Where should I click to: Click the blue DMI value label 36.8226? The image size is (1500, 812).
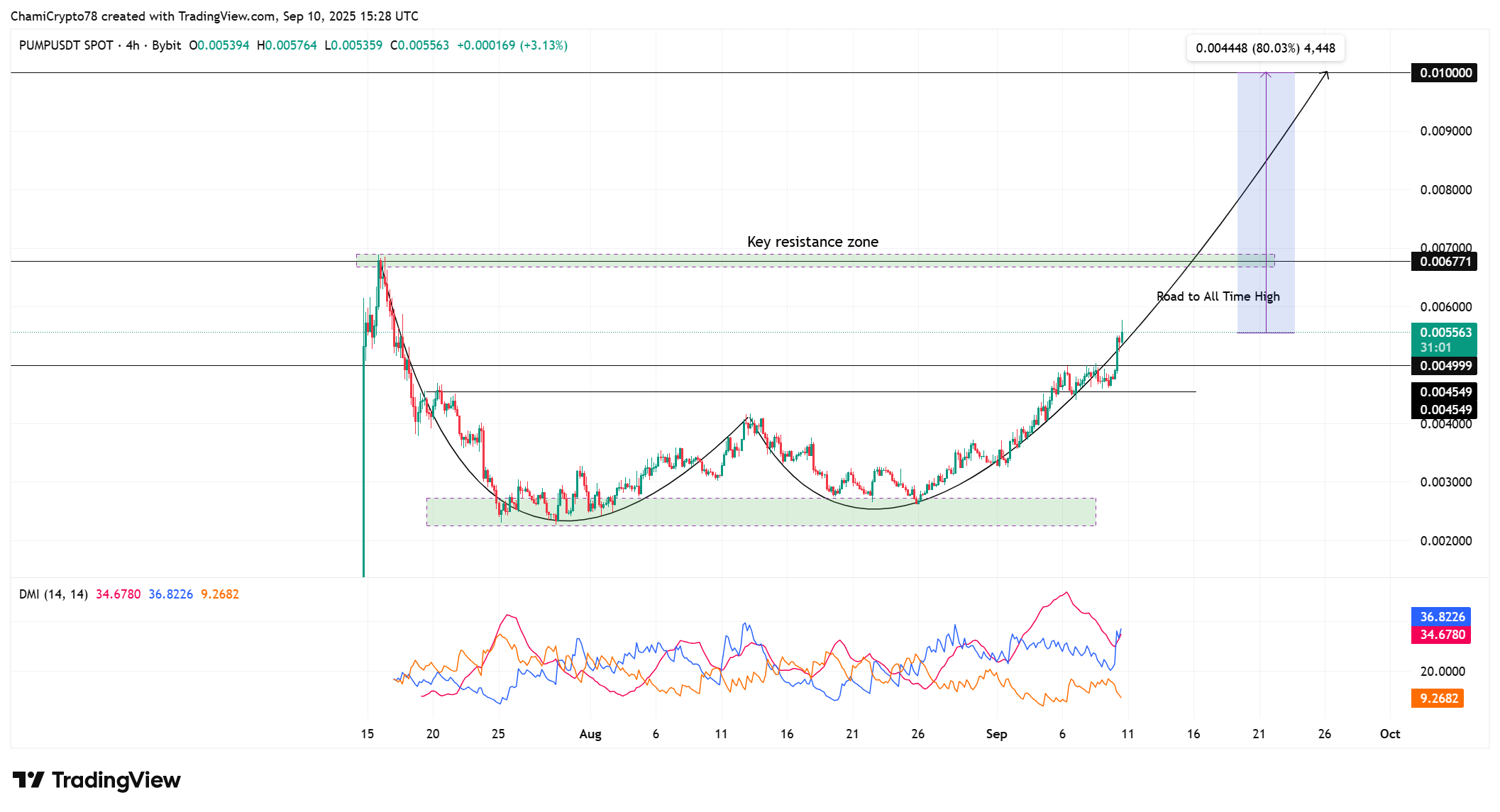point(1441,617)
